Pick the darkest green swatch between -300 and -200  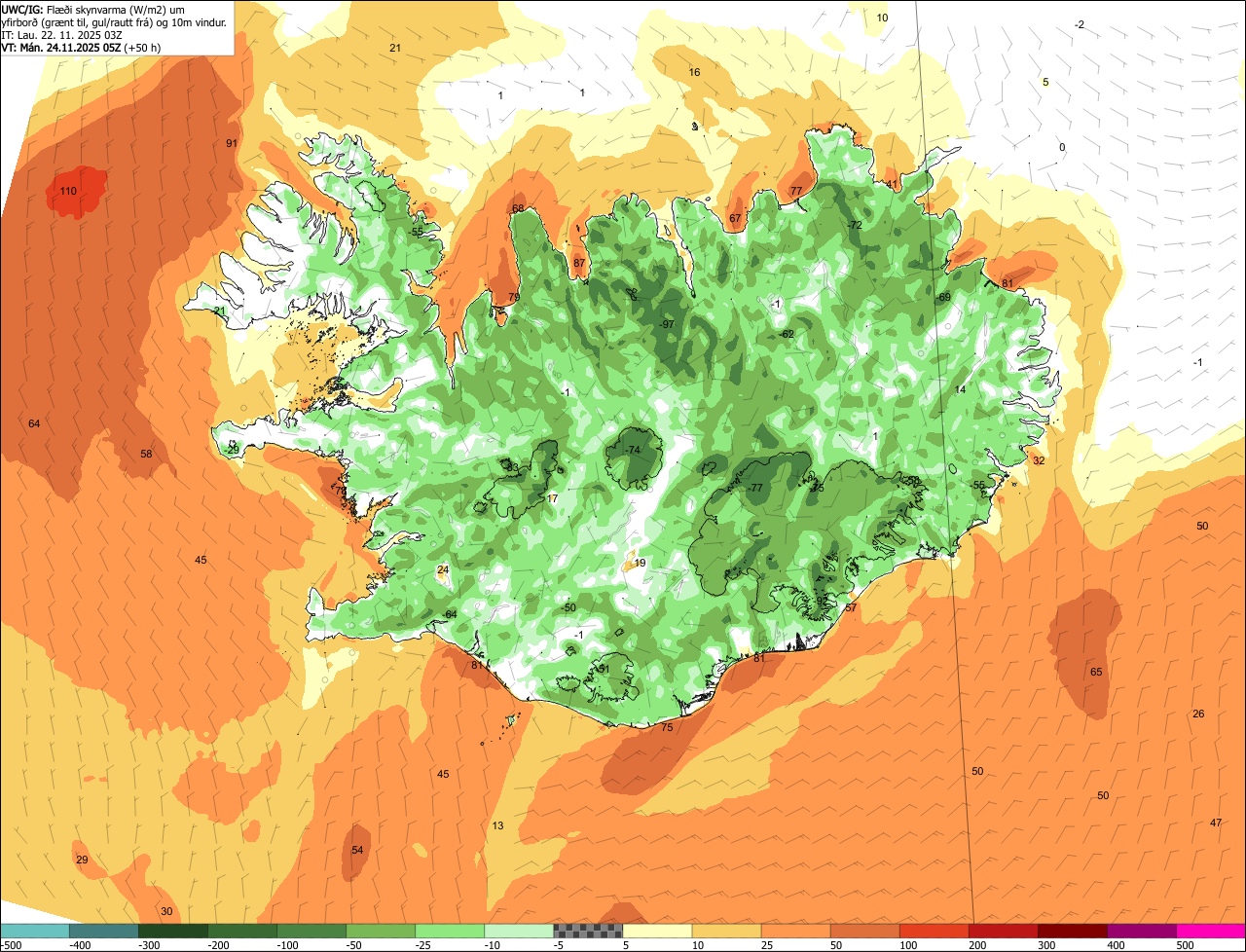click(x=173, y=931)
